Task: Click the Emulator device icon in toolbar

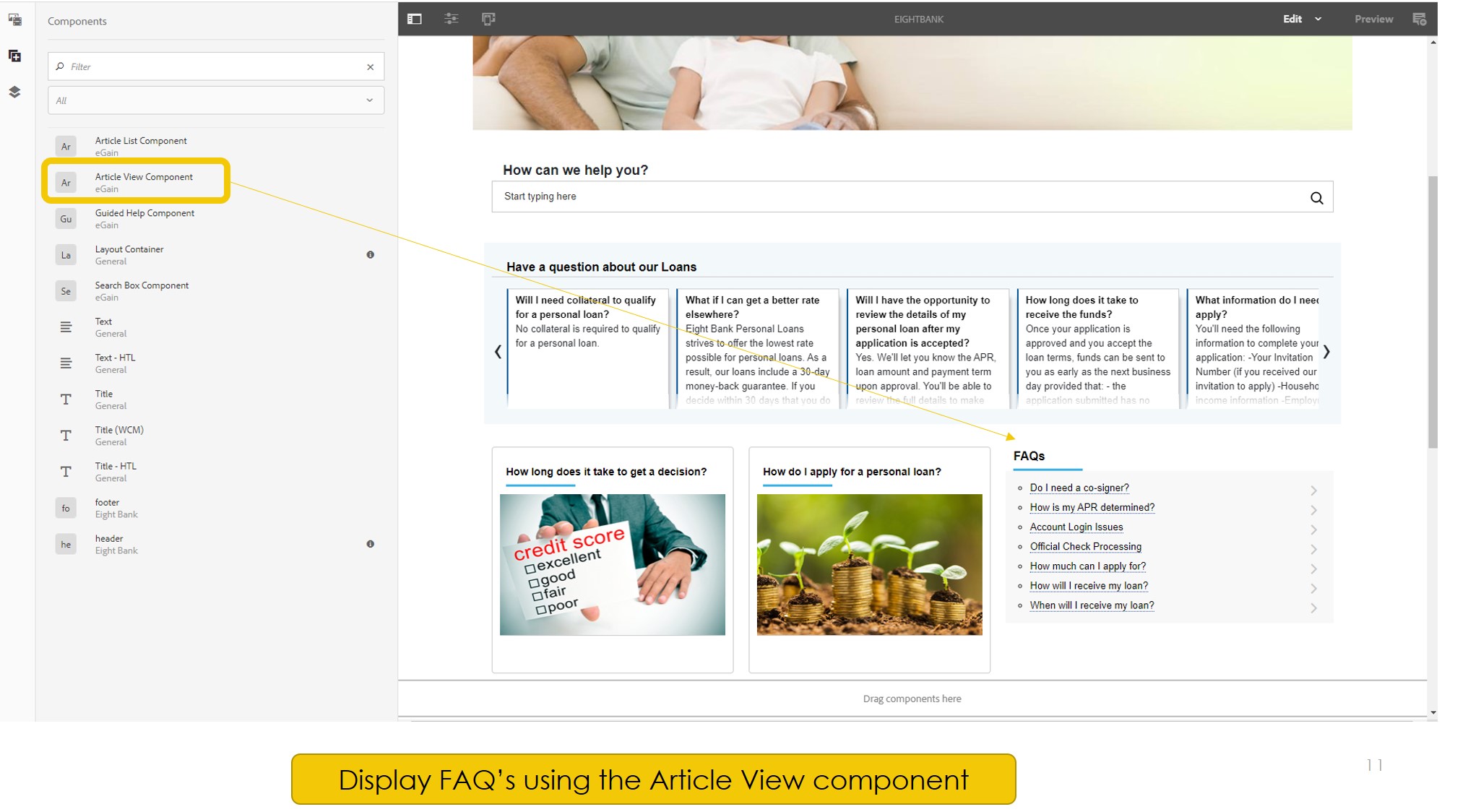Action: pos(489,20)
